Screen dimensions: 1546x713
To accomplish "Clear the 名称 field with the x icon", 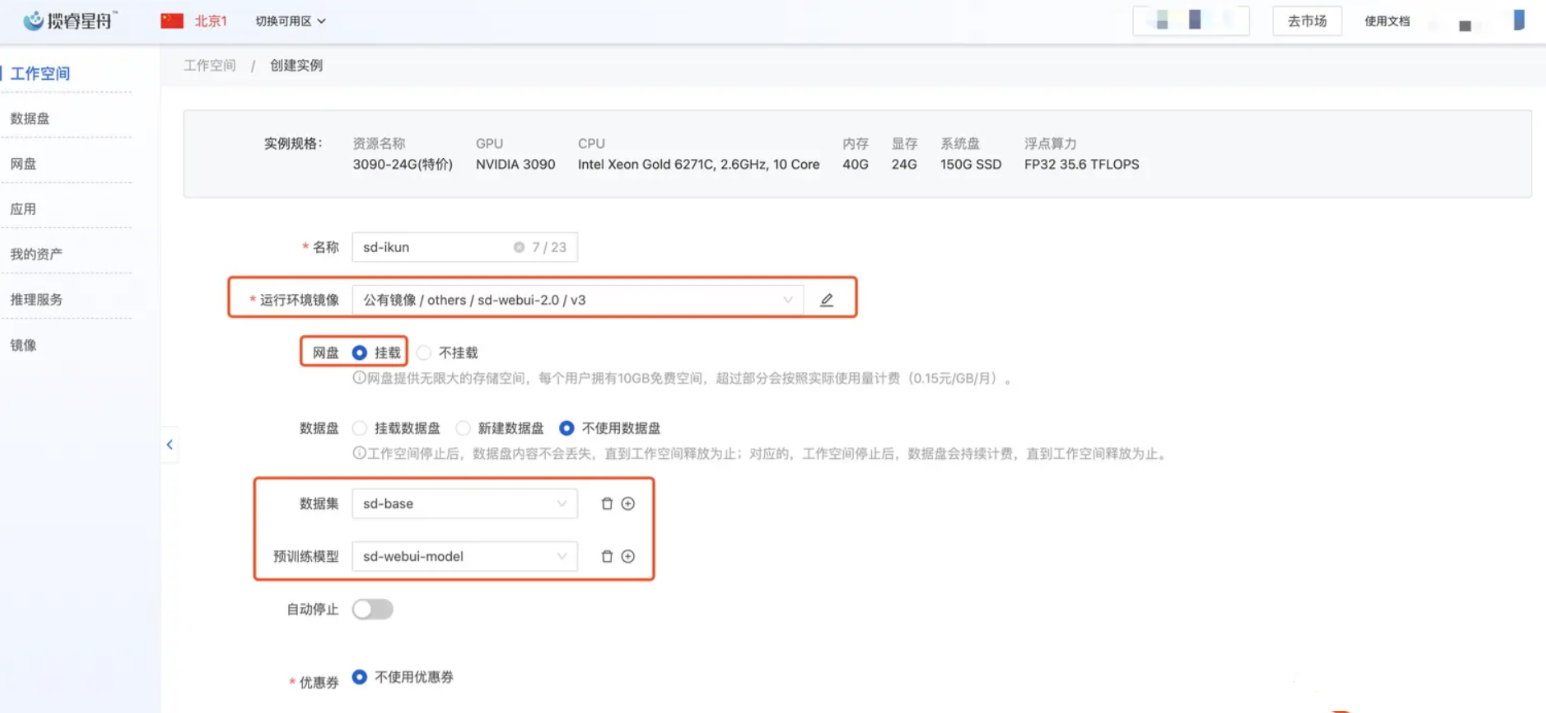I will point(518,247).
